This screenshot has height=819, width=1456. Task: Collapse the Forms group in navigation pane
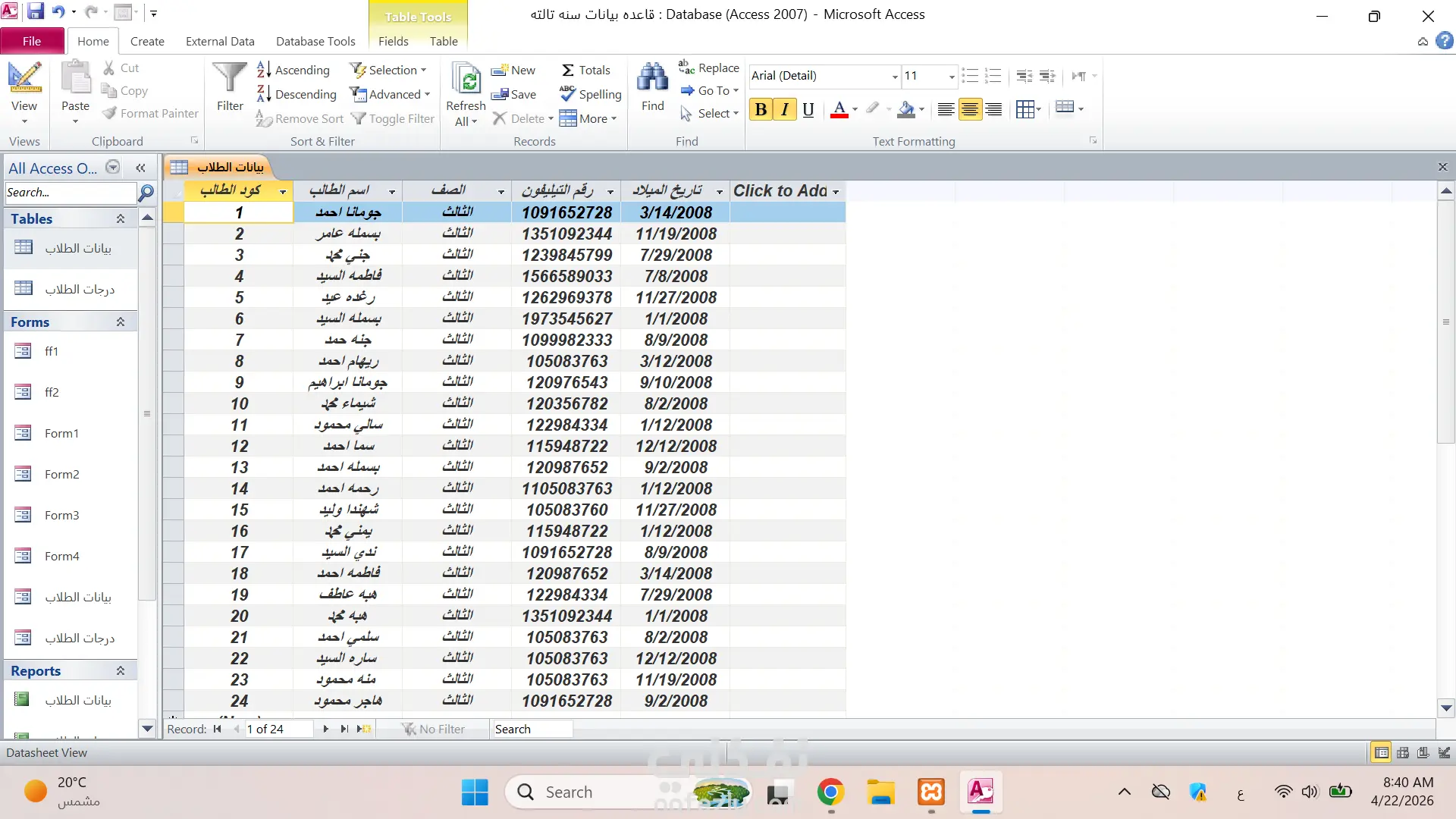point(120,322)
